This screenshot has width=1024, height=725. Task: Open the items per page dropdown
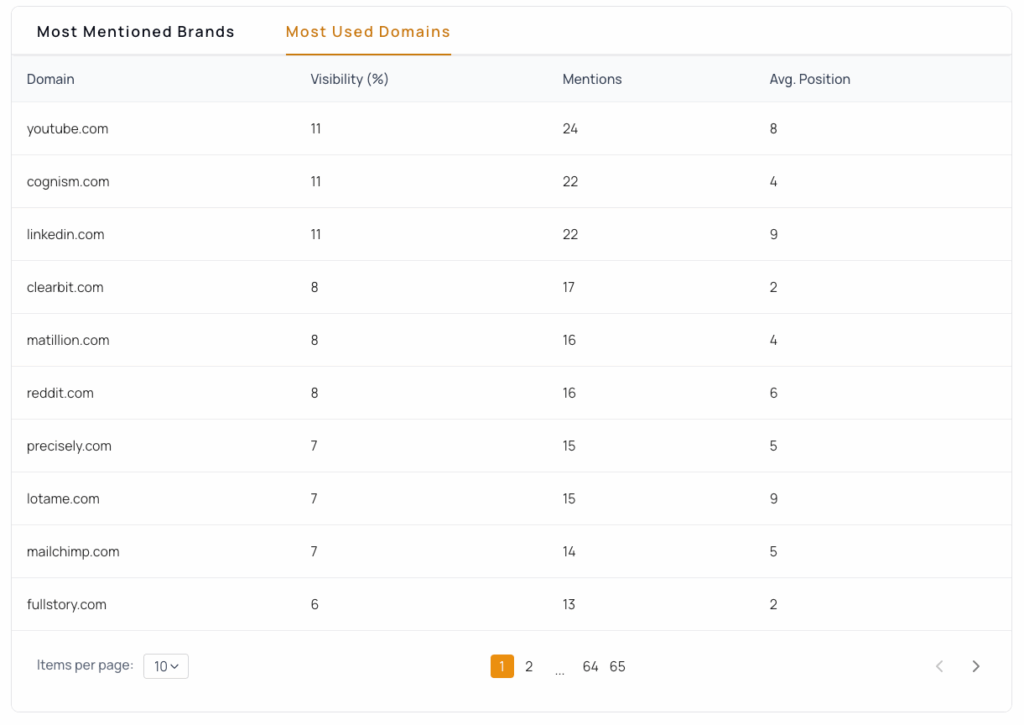coord(166,666)
